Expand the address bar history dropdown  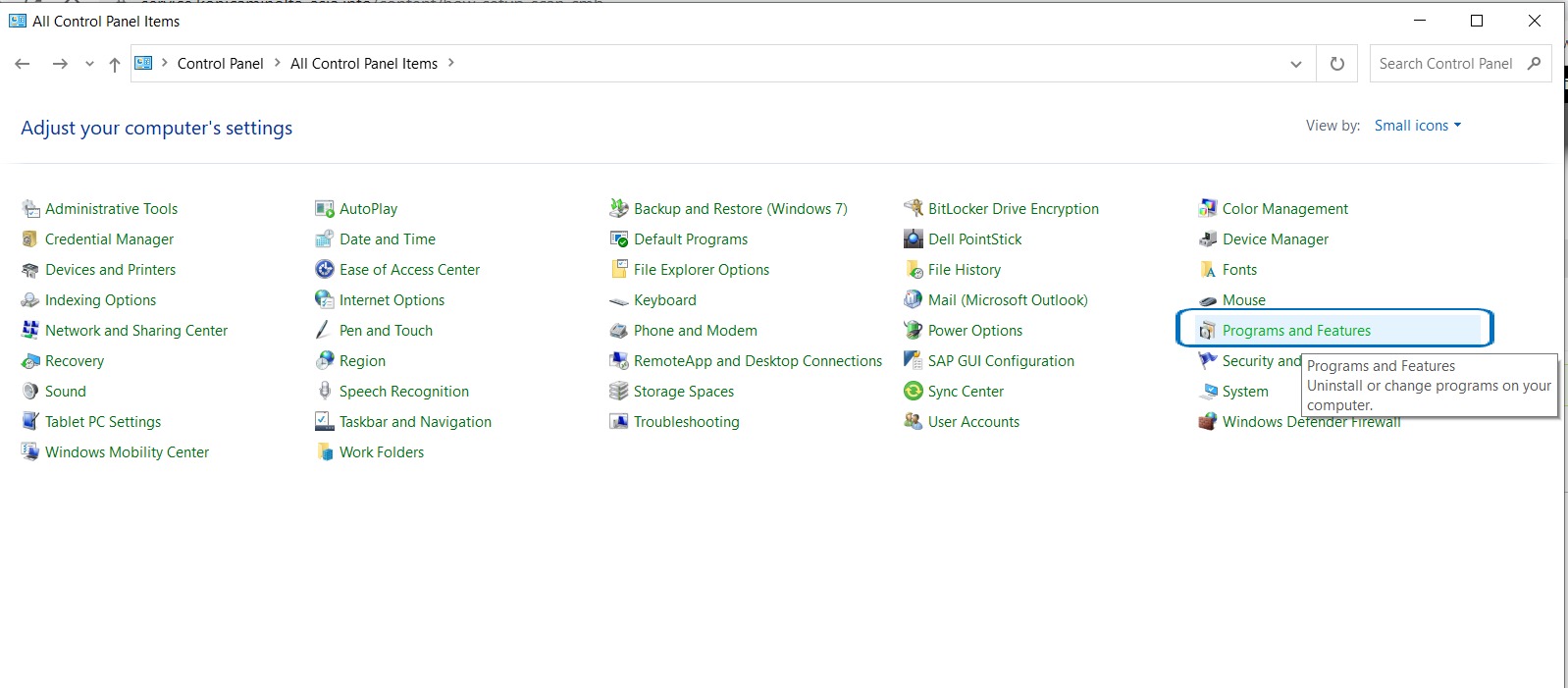click(1295, 64)
